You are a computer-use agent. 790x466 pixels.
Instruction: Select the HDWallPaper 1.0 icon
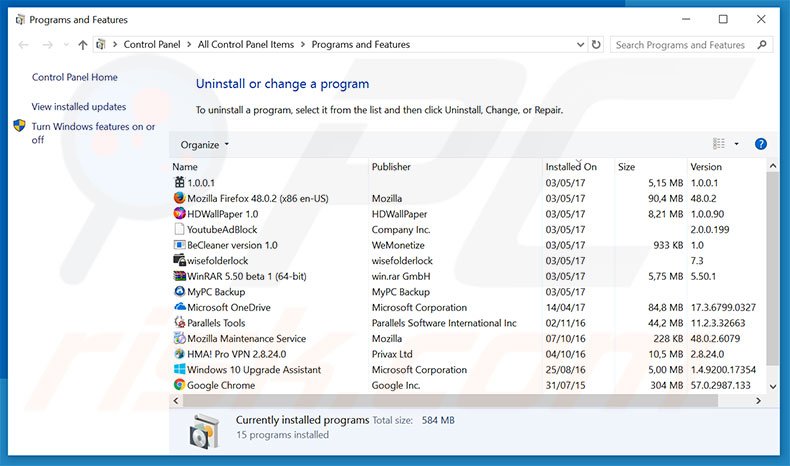pos(179,214)
